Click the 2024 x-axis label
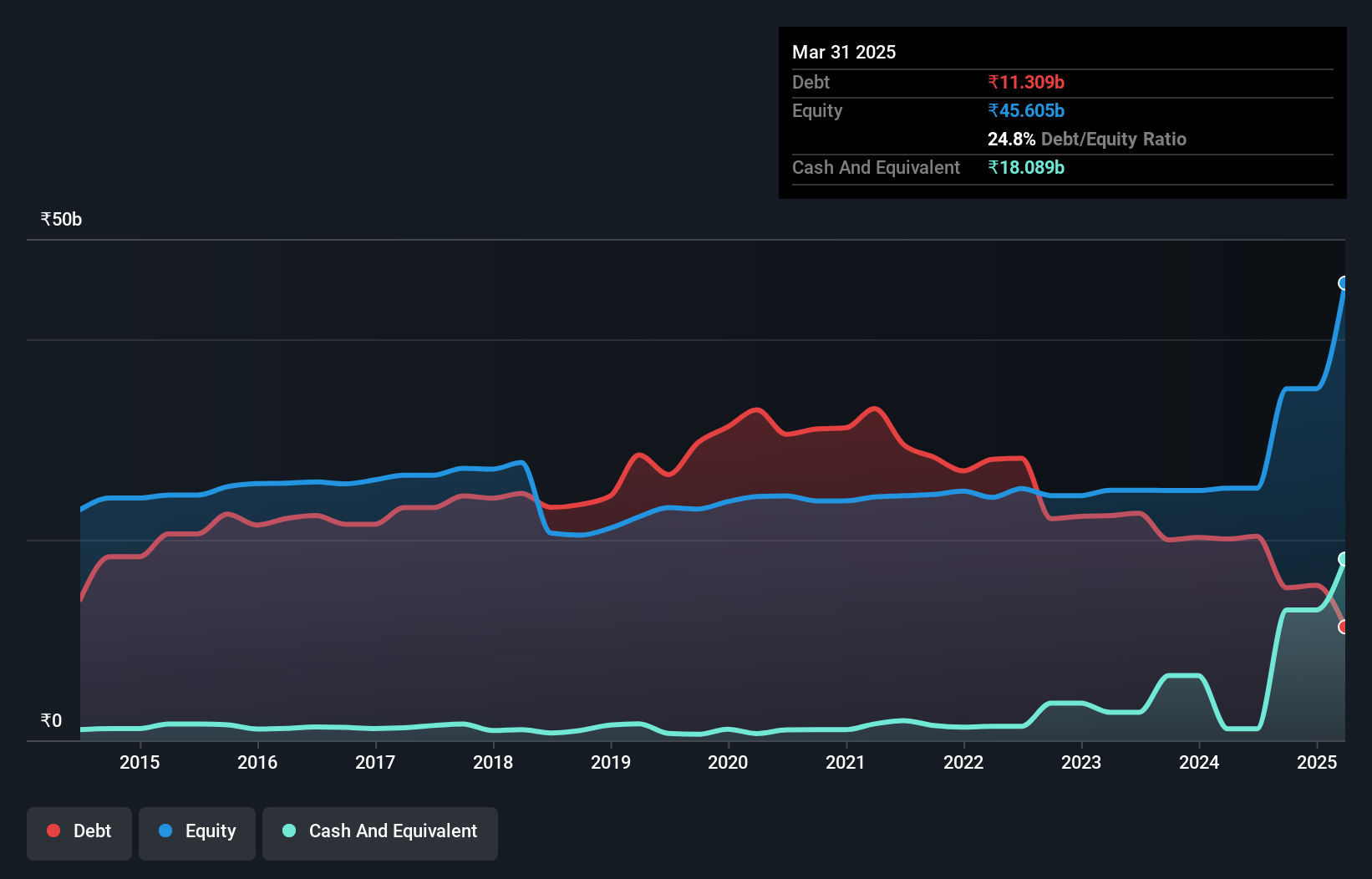 point(1199,762)
